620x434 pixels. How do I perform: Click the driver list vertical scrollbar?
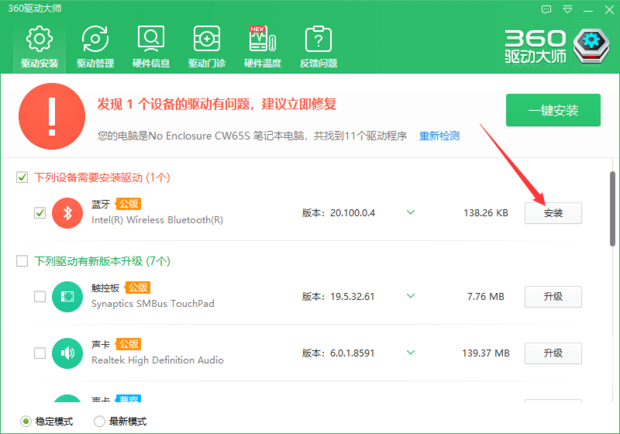[612, 209]
